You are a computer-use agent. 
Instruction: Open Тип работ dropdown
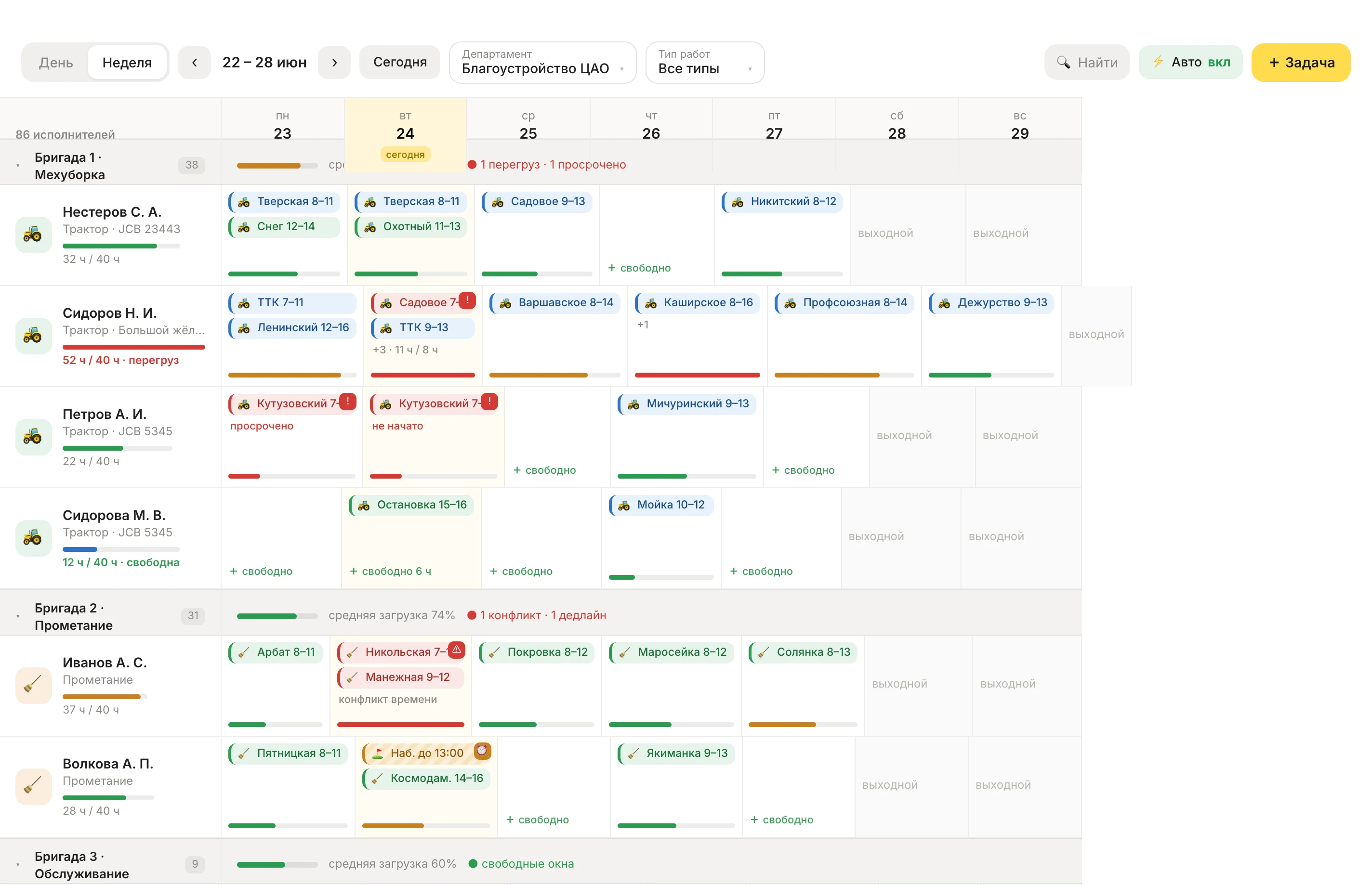pyautogui.click(x=705, y=62)
